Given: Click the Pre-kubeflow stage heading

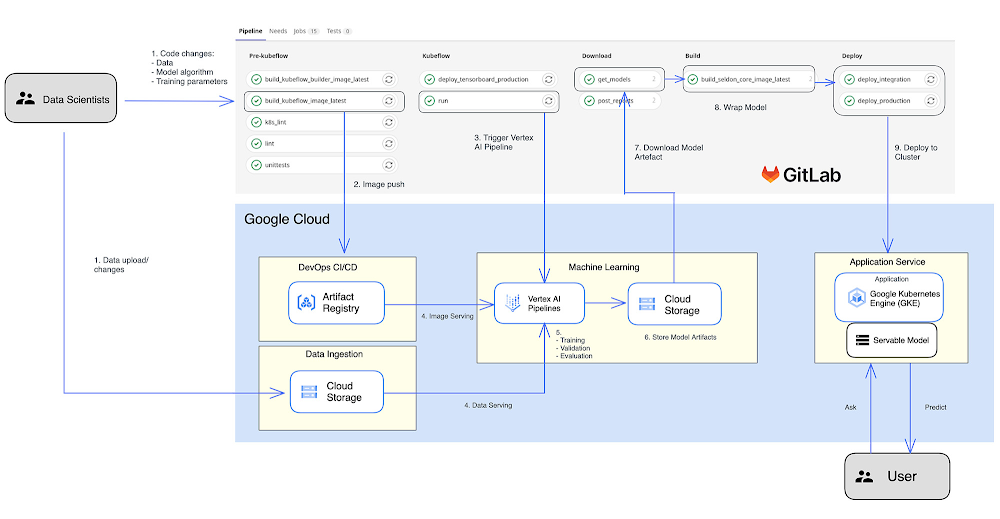Looking at the screenshot, I should tap(268, 56).
